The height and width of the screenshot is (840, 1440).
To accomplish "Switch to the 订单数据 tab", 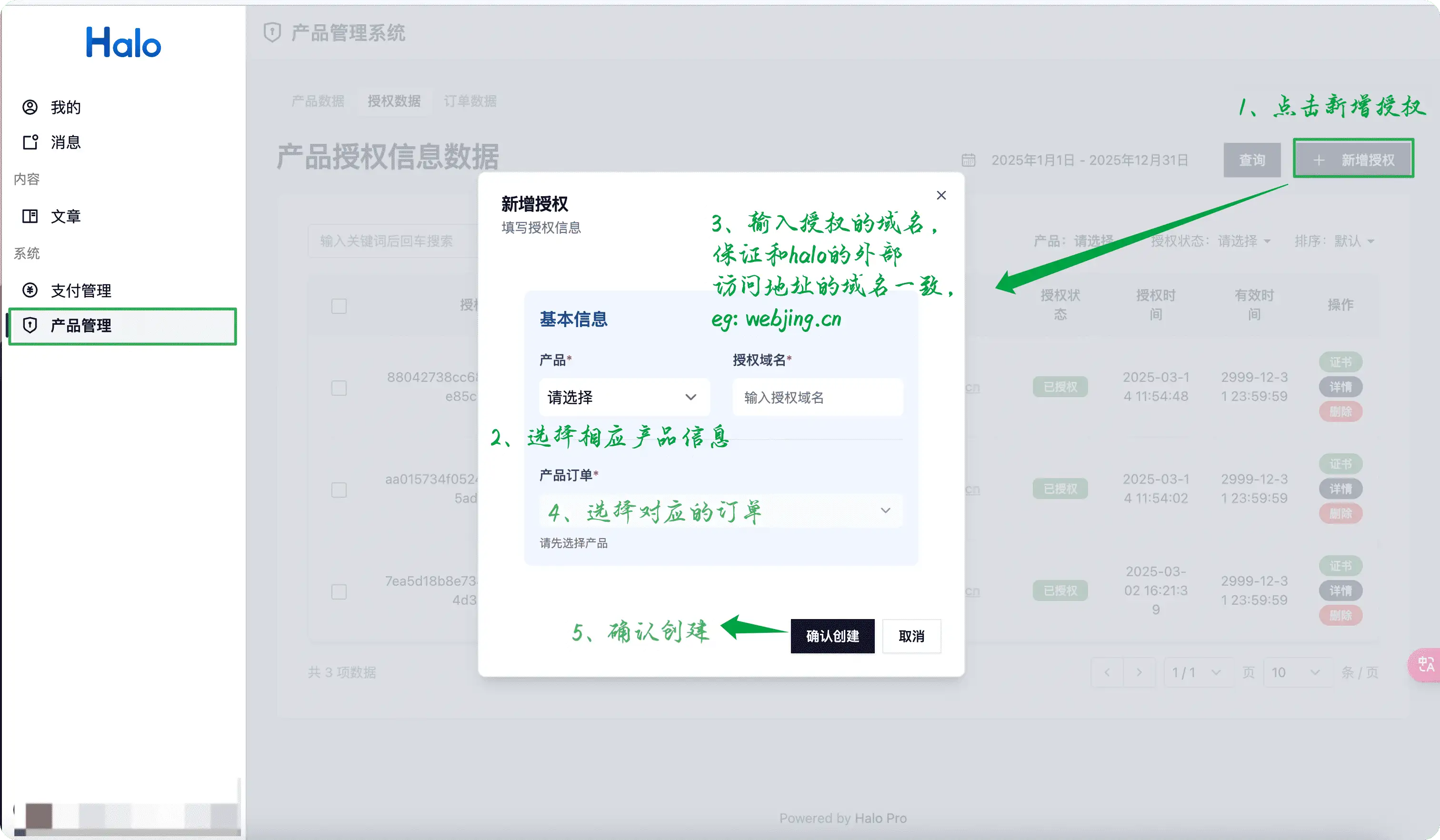I will (470, 100).
